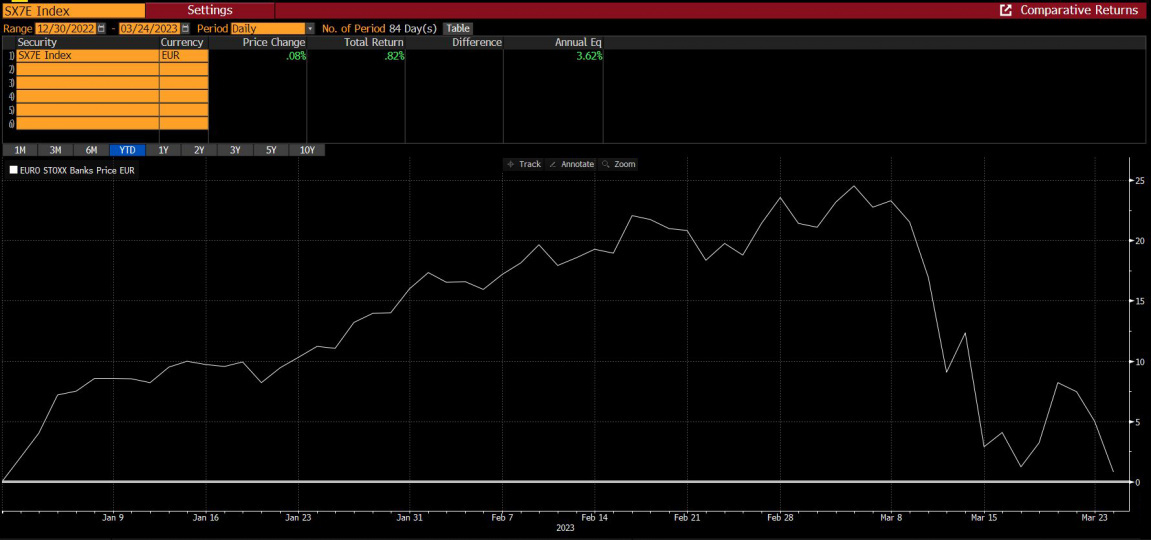Click the Jan 31 x-axis date label
1151x540 pixels.
pos(410,517)
